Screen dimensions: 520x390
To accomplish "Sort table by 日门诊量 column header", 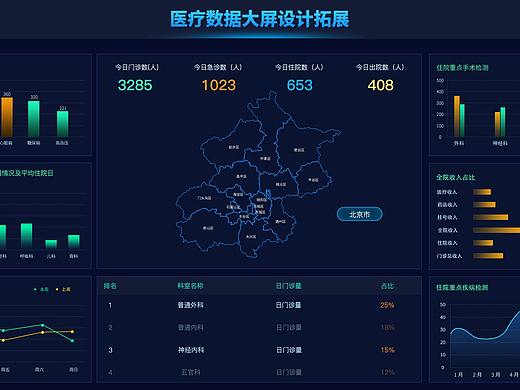I will 289,286.
